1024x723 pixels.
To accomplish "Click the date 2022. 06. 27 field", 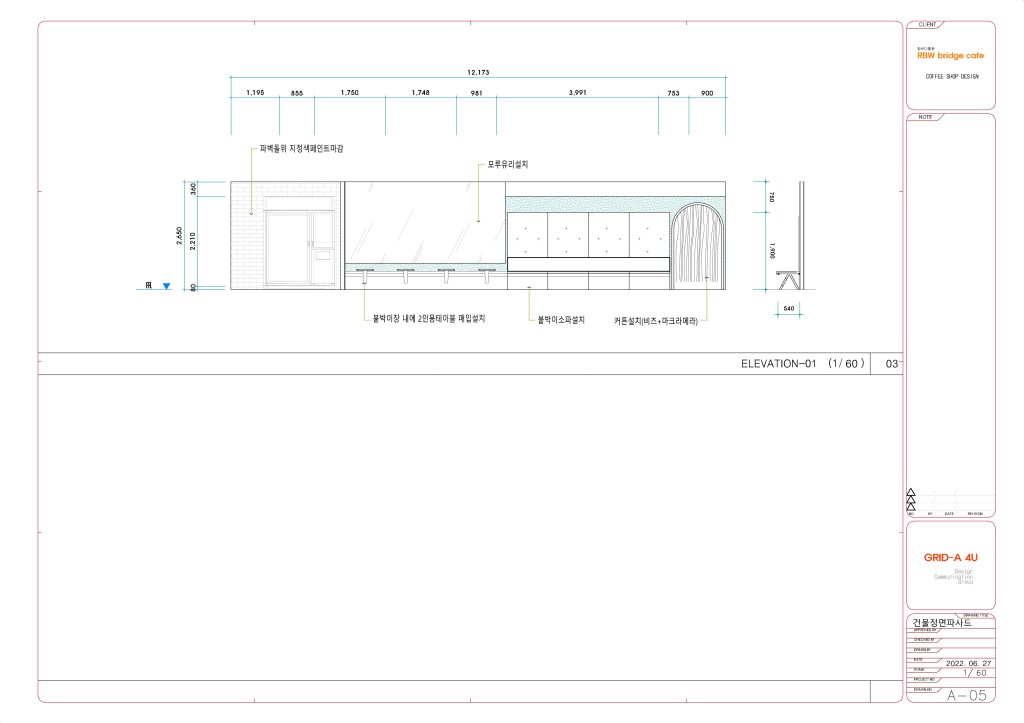I will point(965,663).
